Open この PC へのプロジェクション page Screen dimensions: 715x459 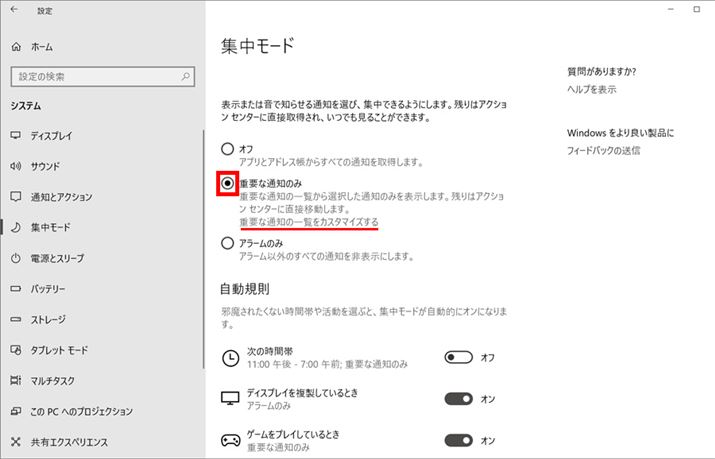click(81, 411)
